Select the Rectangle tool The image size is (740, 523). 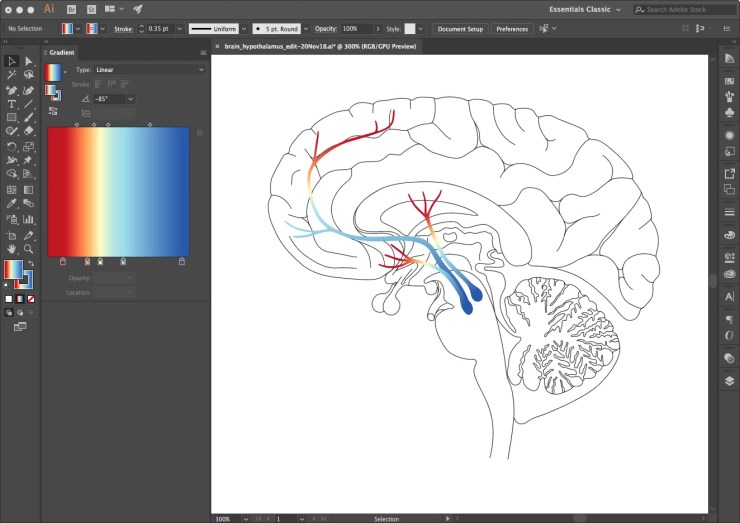(11, 117)
